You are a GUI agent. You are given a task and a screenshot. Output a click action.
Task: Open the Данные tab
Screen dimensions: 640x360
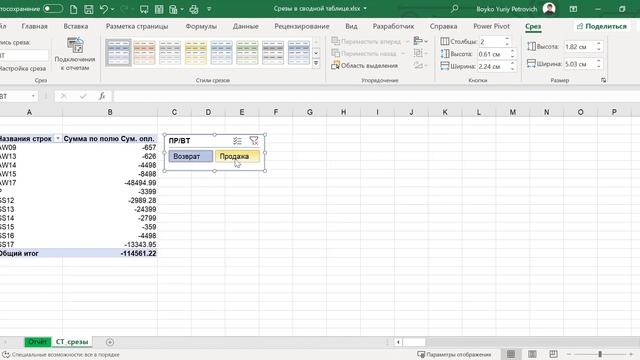click(245, 26)
